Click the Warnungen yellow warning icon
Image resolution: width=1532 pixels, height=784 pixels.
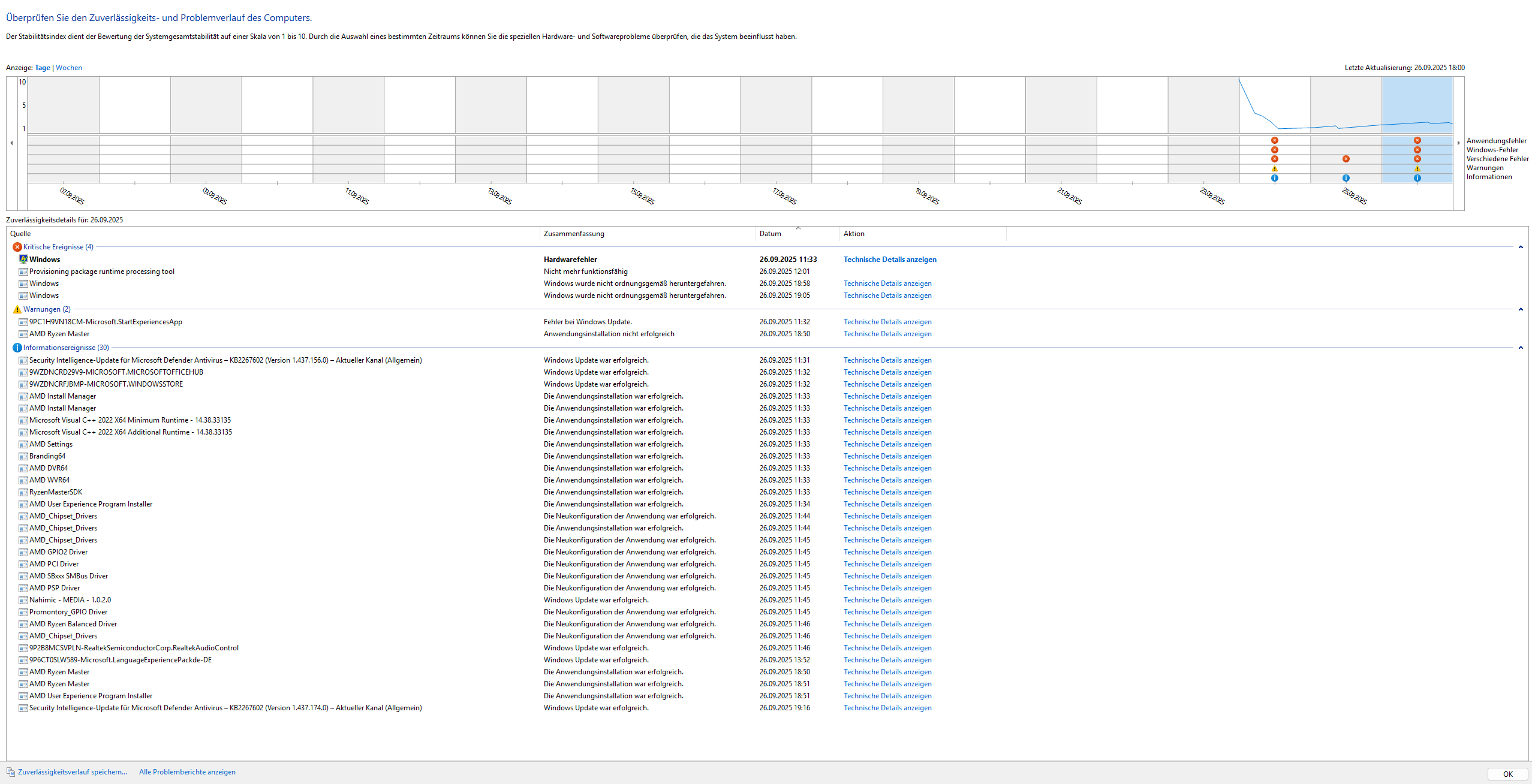tap(17, 309)
